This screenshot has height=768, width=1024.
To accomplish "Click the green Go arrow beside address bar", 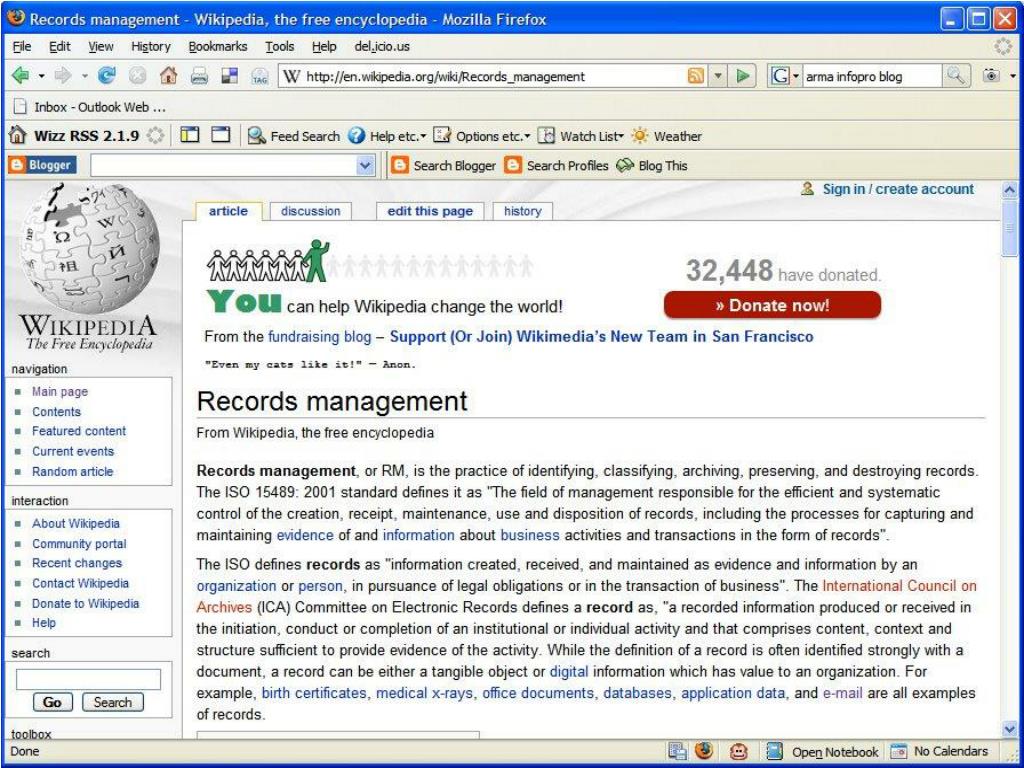I will 743,76.
